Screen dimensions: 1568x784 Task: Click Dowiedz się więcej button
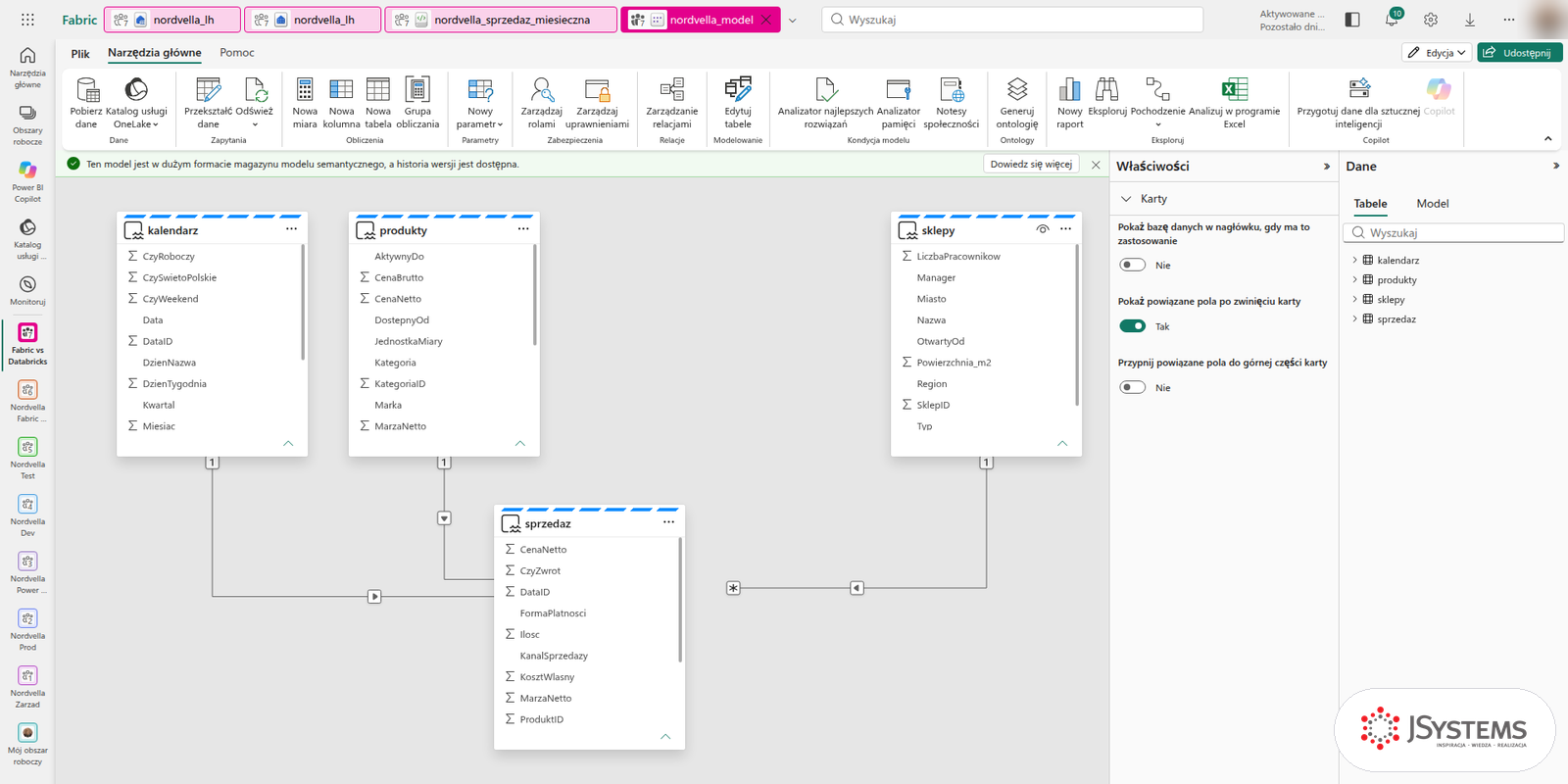(1031, 165)
